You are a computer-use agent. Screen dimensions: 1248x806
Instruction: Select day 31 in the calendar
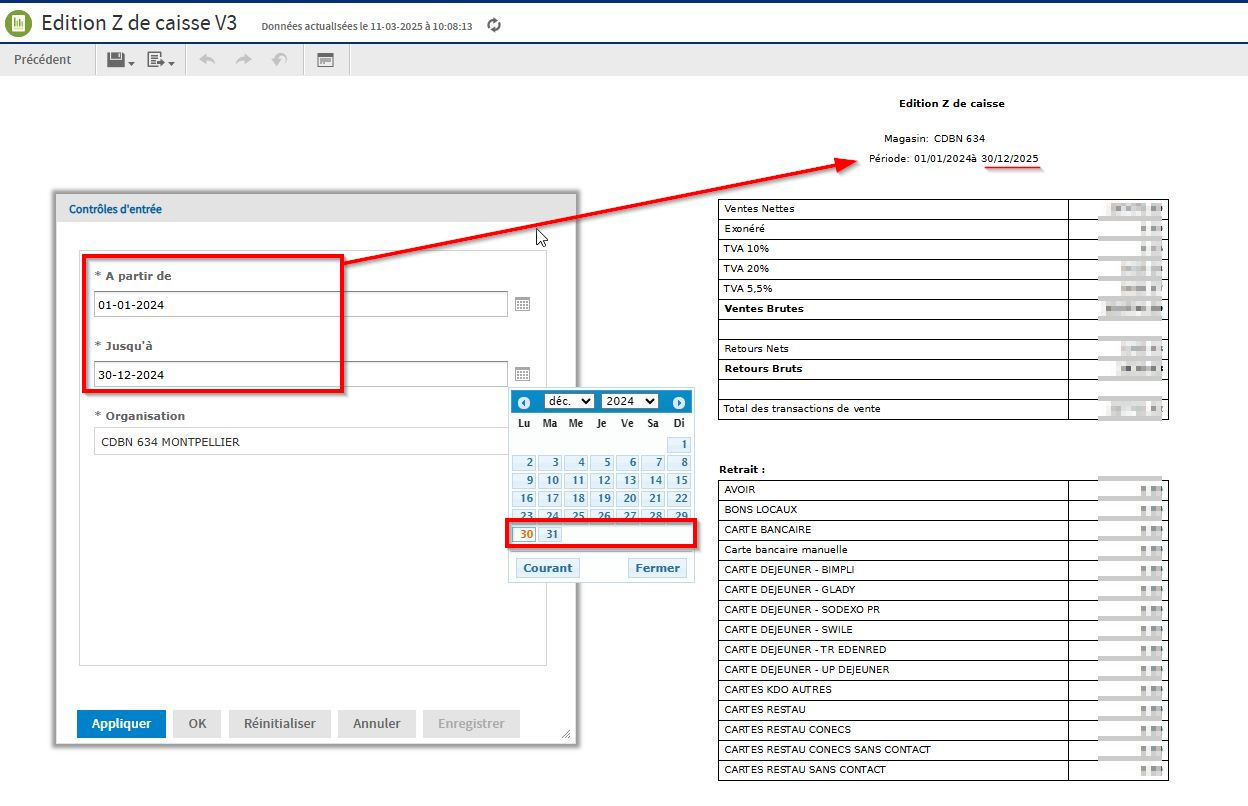551,534
